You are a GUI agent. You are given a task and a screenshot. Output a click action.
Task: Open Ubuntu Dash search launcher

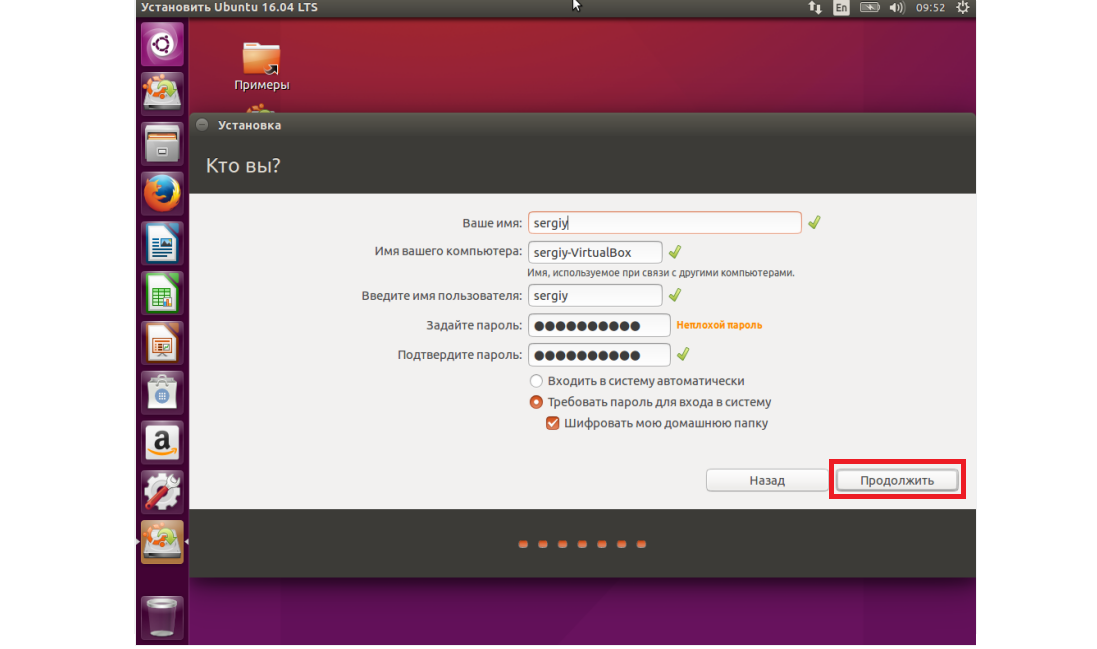coord(162,43)
